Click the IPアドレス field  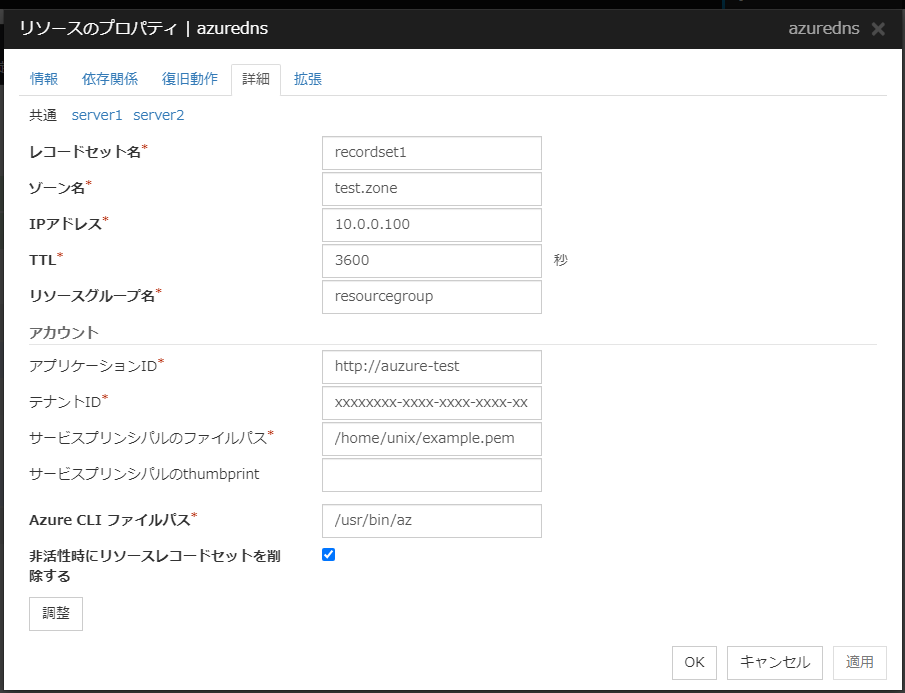pyautogui.click(x=432, y=225)
